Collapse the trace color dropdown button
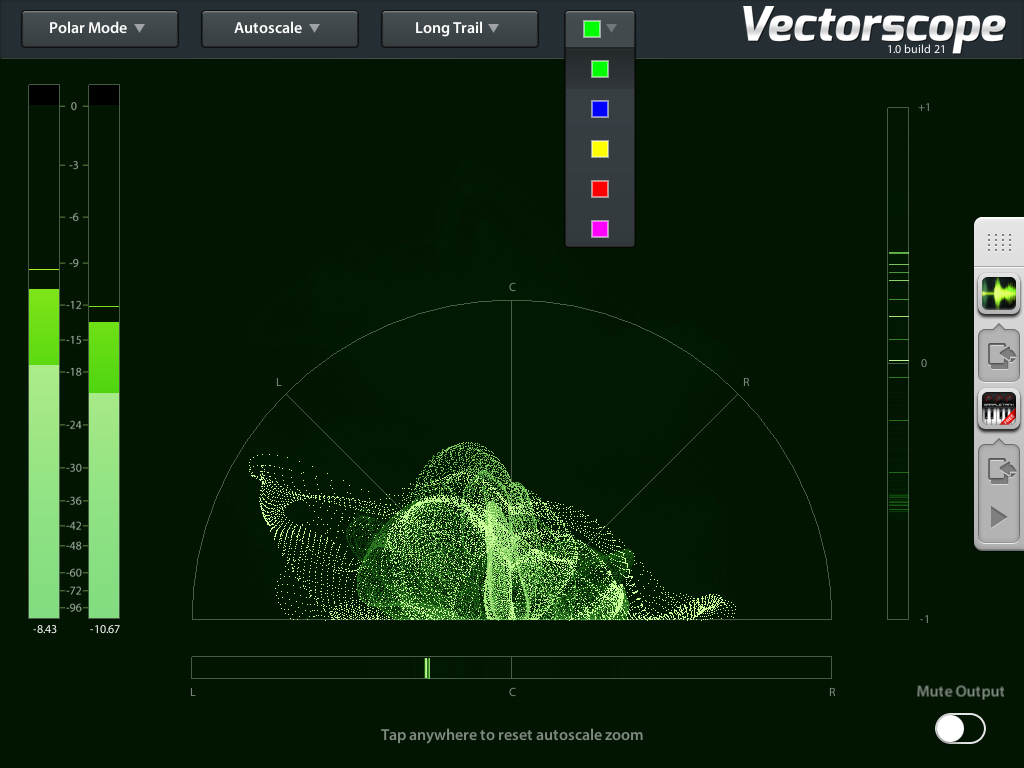Screen dimensions: 1024x768 click(600, 29)
